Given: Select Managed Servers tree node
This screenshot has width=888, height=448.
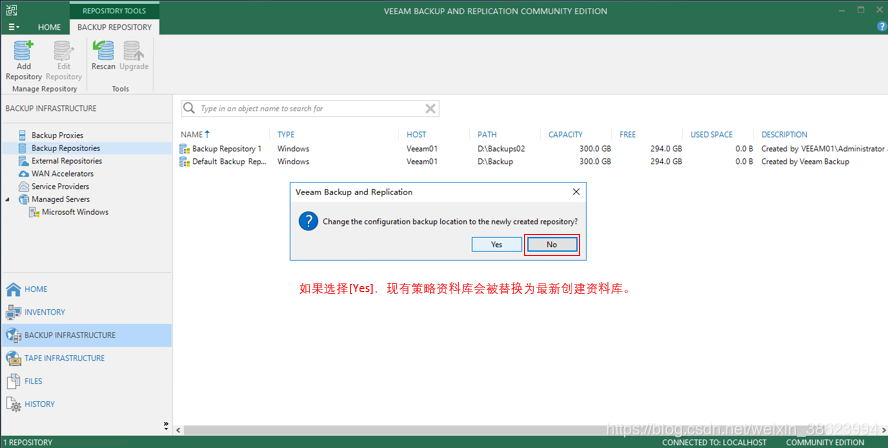Looking at the screenshot, I should point(61,199).
